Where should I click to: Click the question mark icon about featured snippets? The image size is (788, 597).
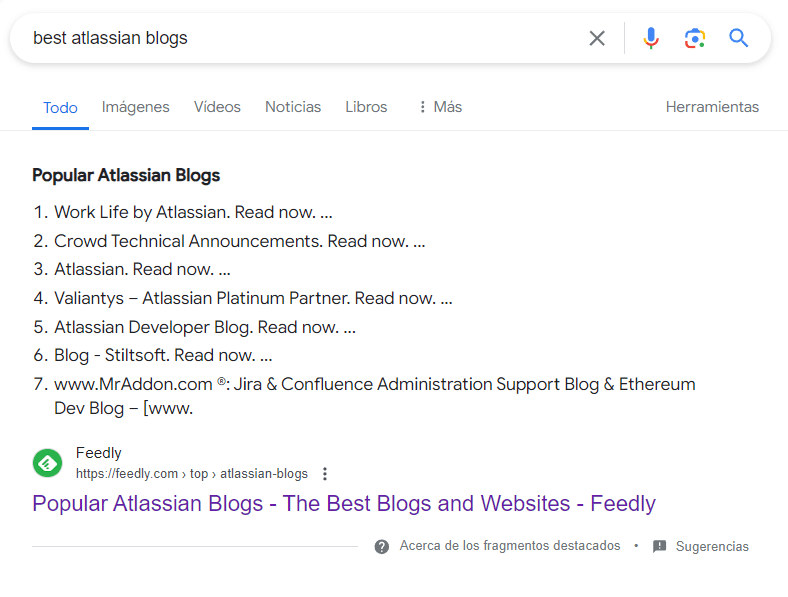tap(382, 546)
